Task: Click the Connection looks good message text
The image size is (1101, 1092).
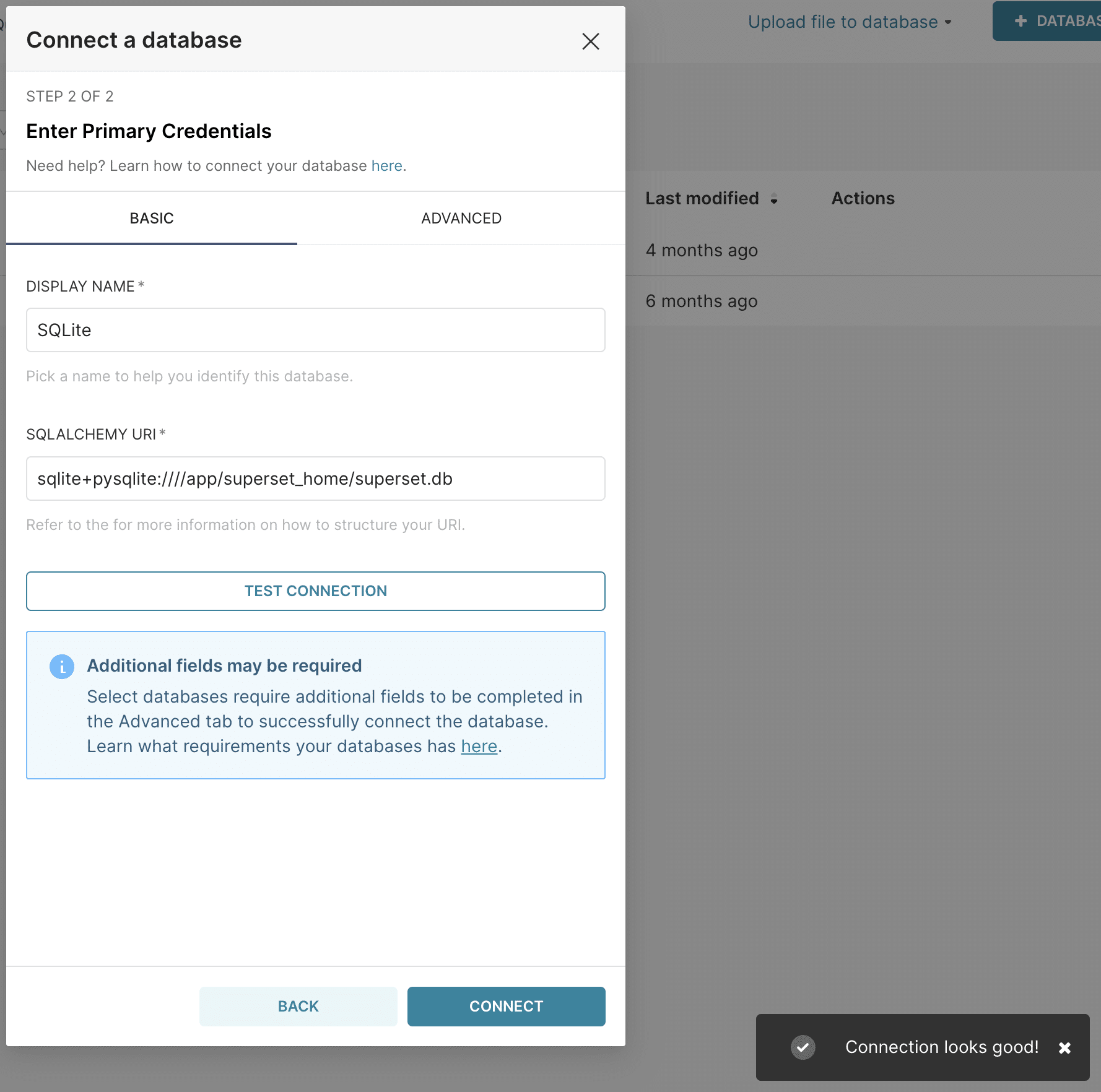Action: [941, 1047]
